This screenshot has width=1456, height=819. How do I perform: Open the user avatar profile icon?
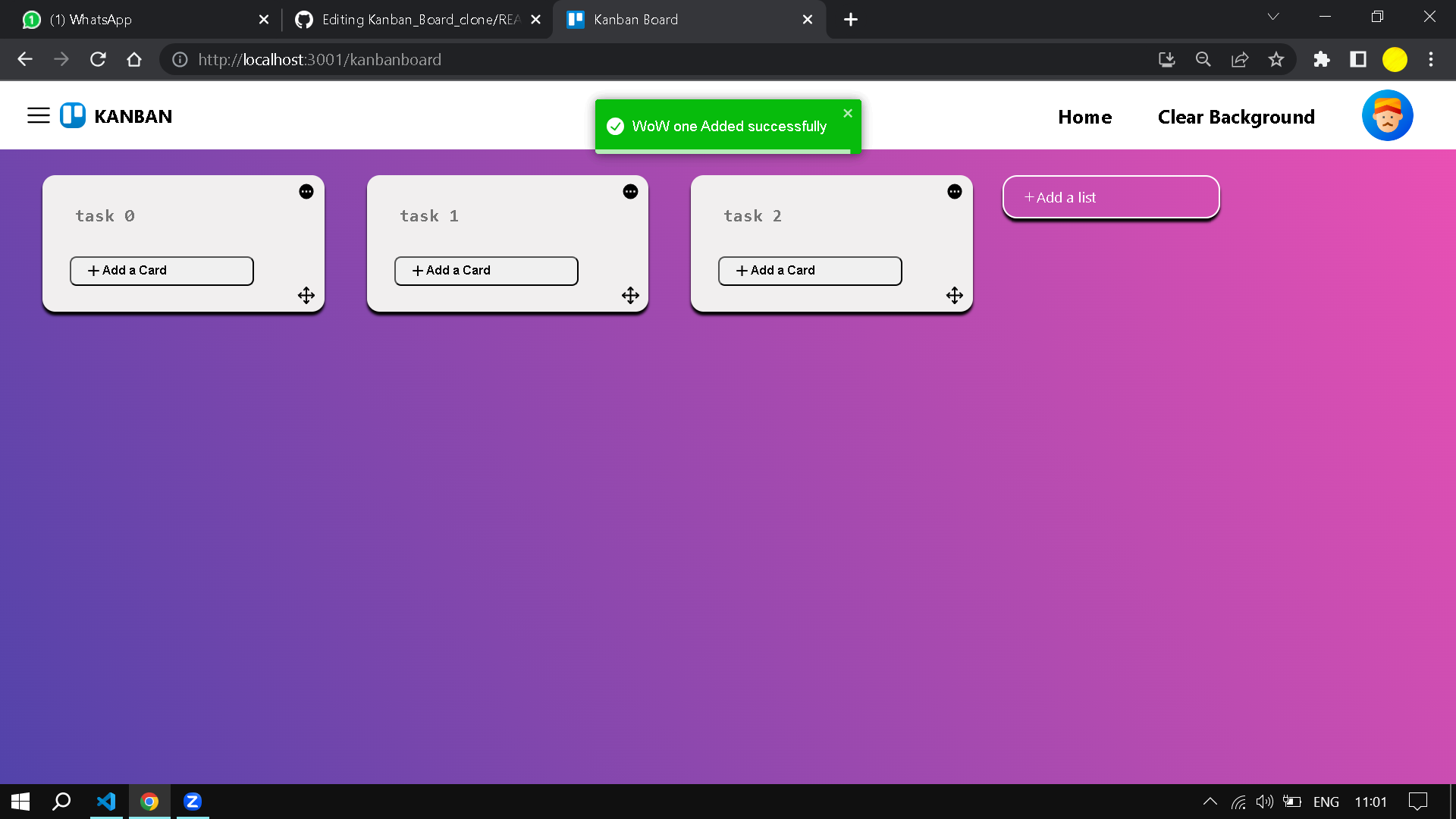[1386, 115]
